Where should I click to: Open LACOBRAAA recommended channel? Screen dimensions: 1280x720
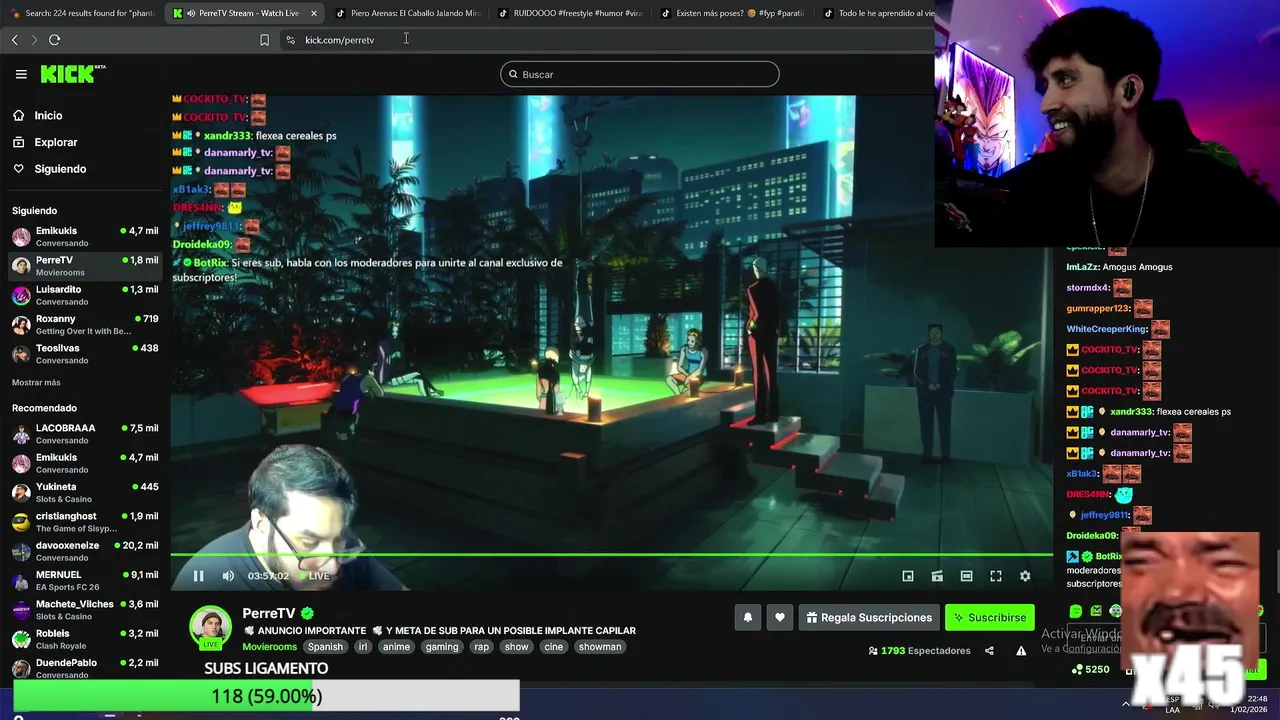85,434
